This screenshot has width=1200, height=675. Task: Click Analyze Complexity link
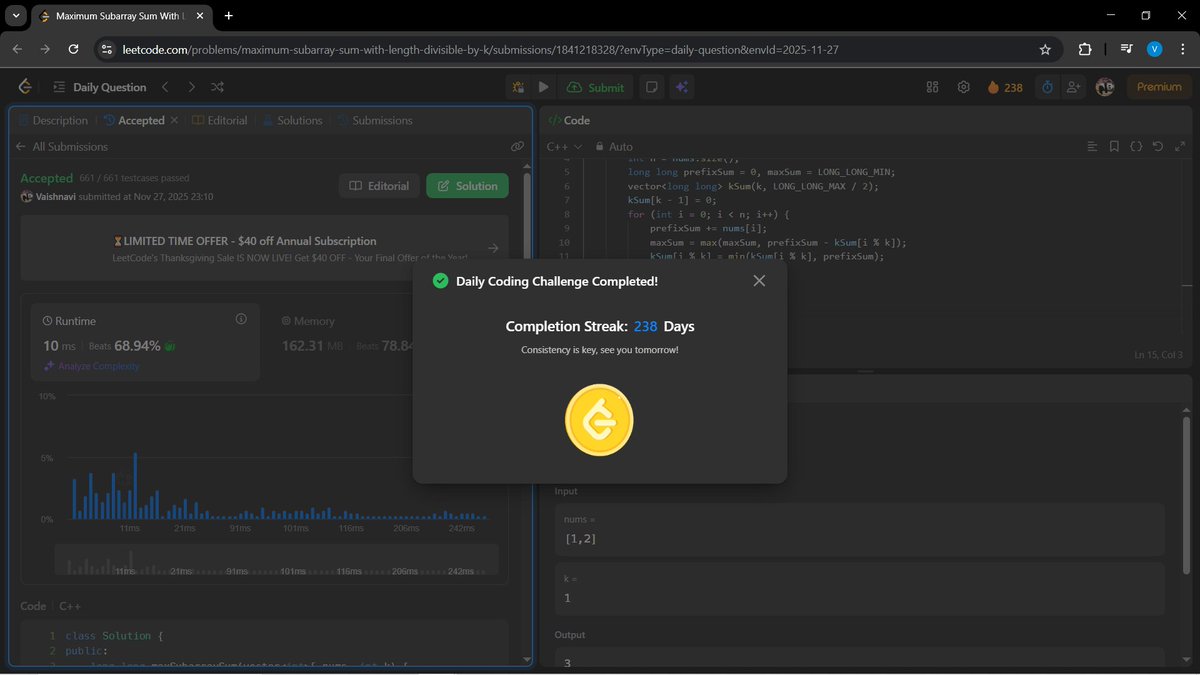point(91,366)
